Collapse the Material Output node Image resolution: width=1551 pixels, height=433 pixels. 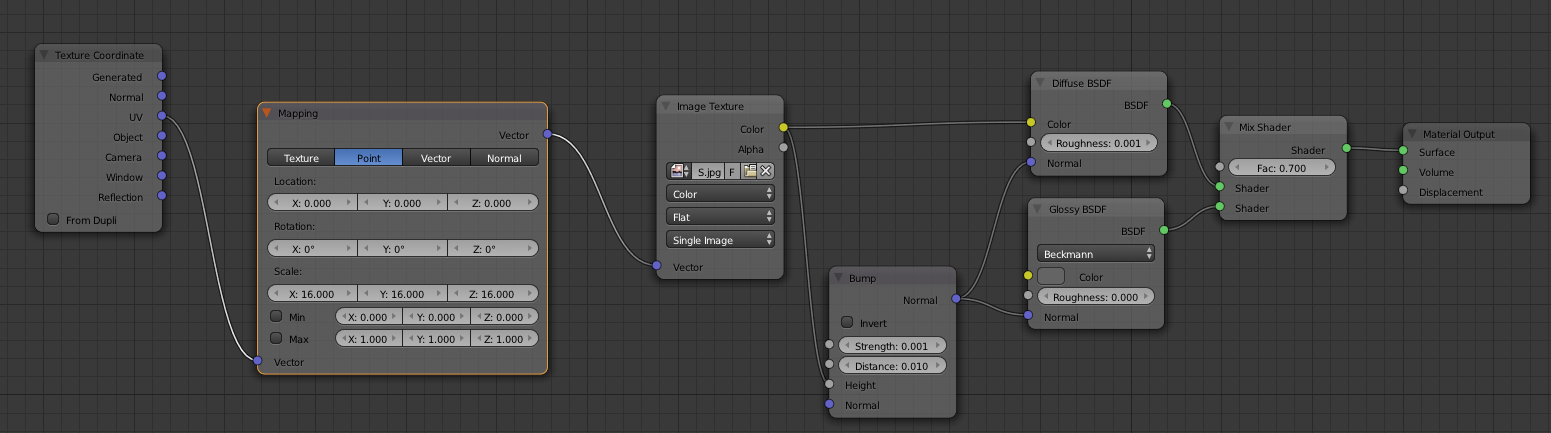point(1413,133)
